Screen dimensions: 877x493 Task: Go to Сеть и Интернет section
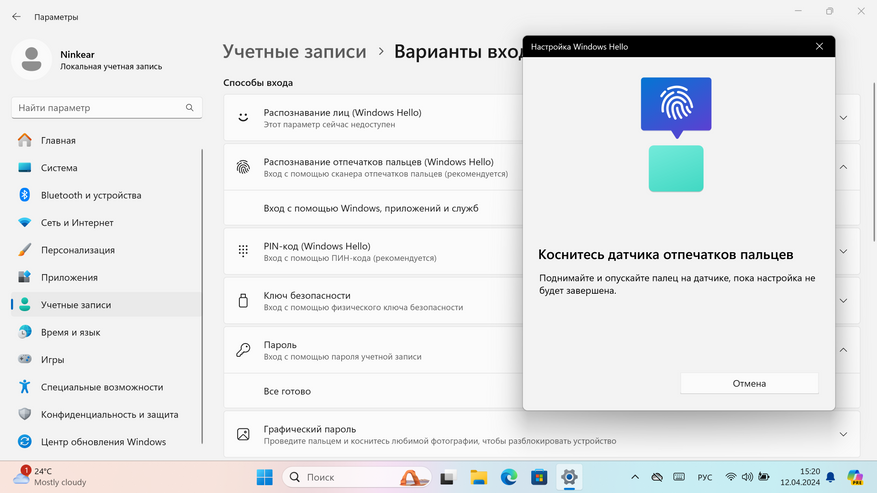[x=106, y=222]
